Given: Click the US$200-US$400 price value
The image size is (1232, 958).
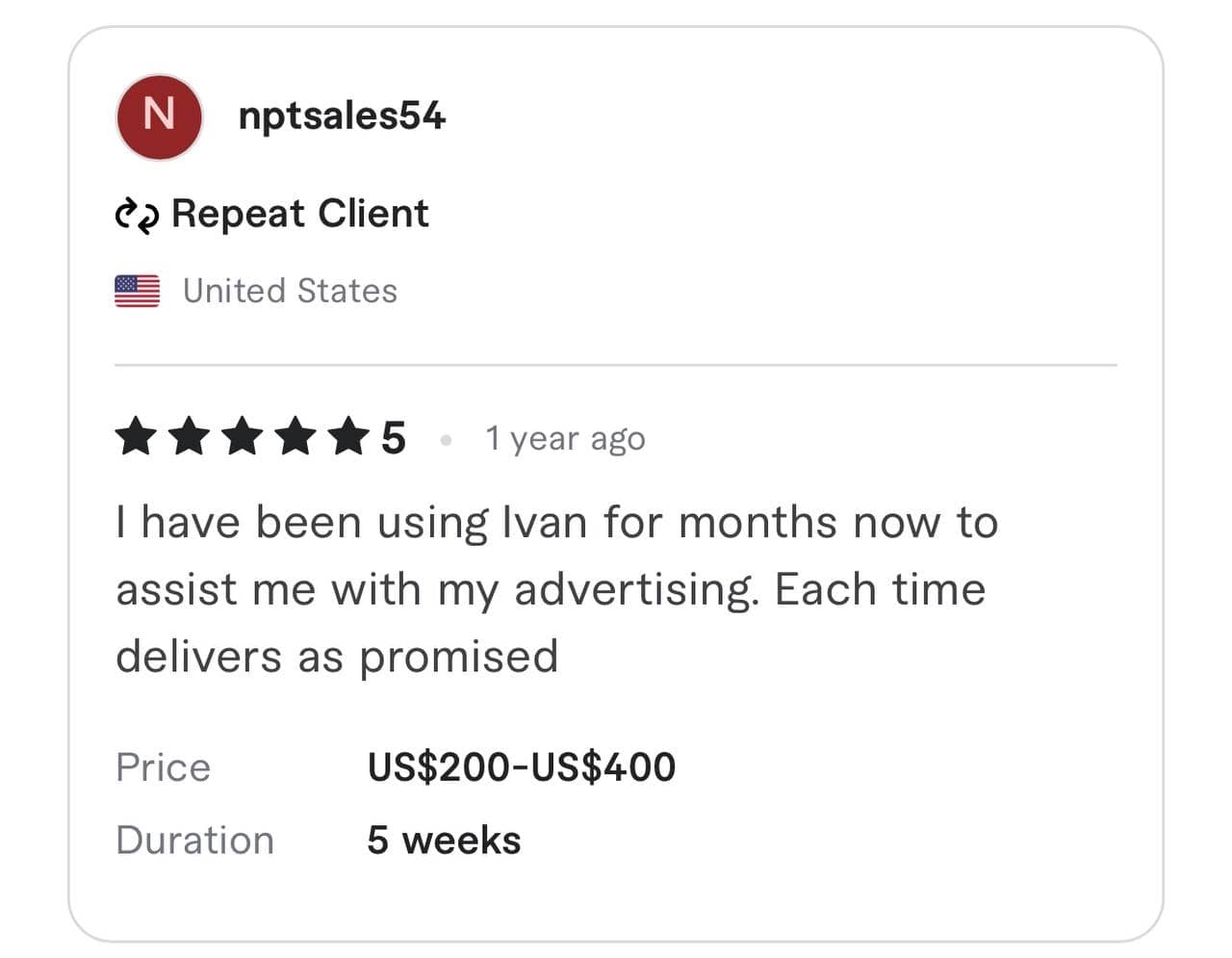Looking at the screenshot, I should pos(521,767).
